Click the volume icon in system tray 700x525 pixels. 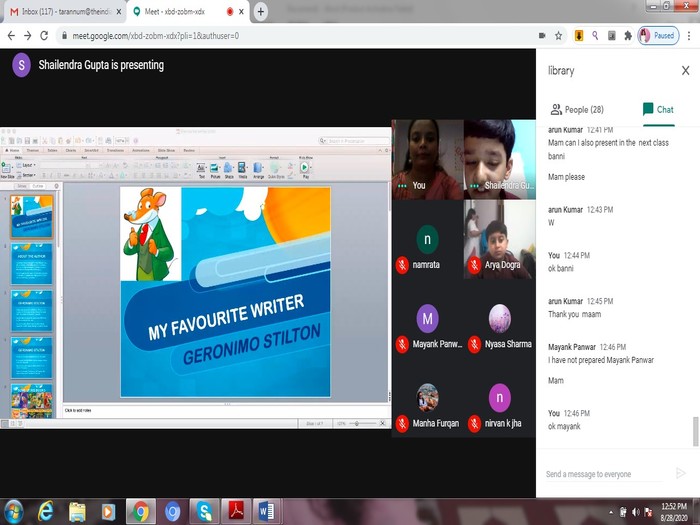pos(636,512)
